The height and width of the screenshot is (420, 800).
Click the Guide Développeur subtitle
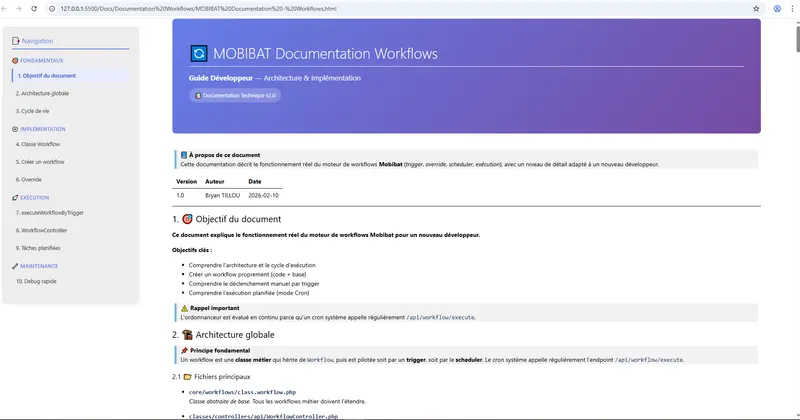pos(220,78)
